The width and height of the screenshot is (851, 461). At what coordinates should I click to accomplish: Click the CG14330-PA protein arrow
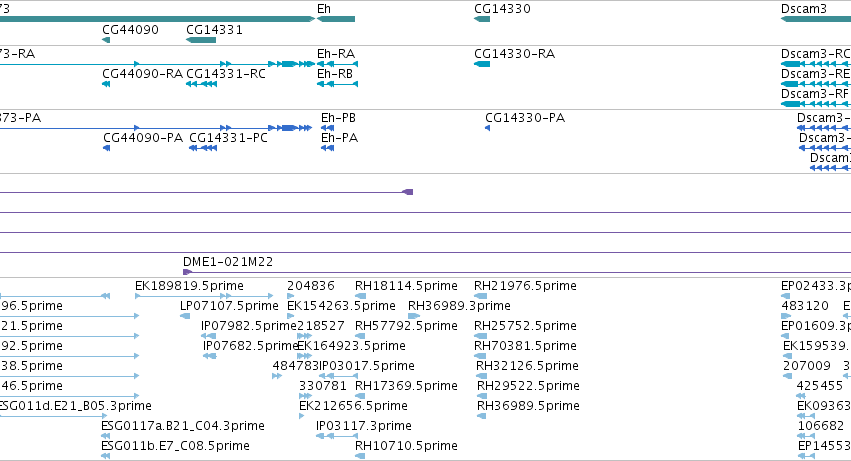487,128
